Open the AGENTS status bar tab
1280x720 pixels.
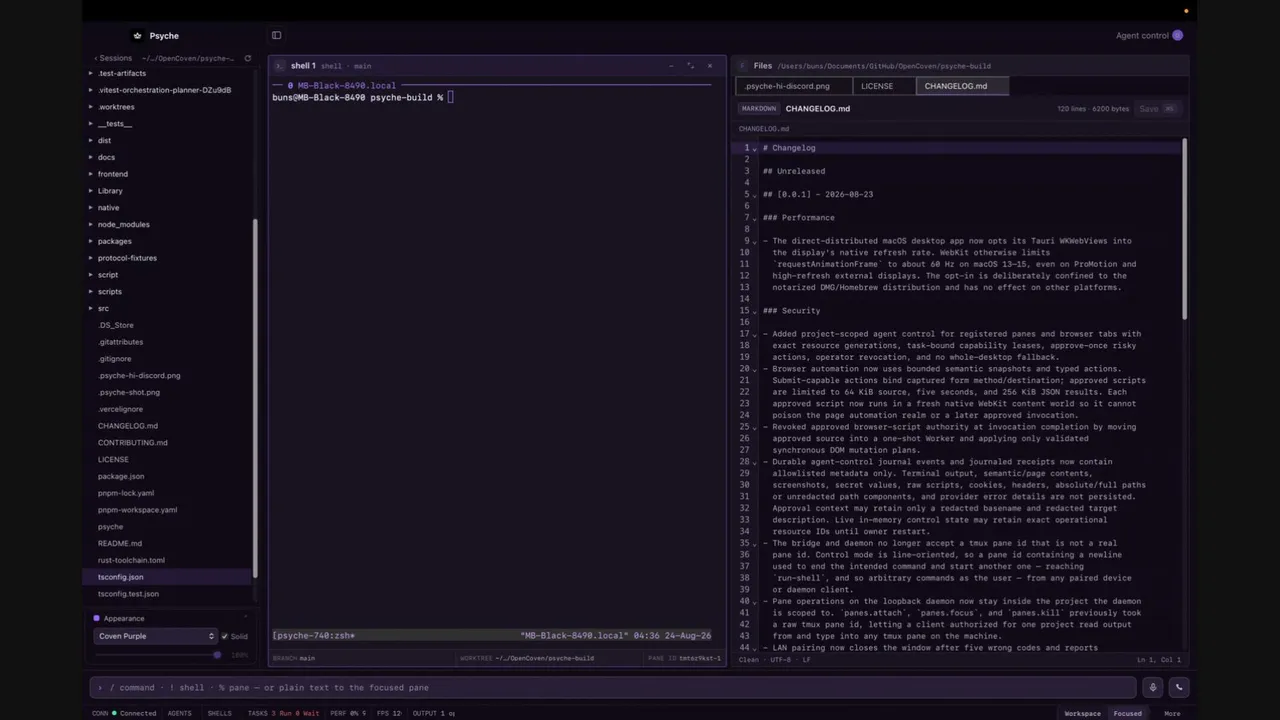pyautogui.click(x=180, y=713)
